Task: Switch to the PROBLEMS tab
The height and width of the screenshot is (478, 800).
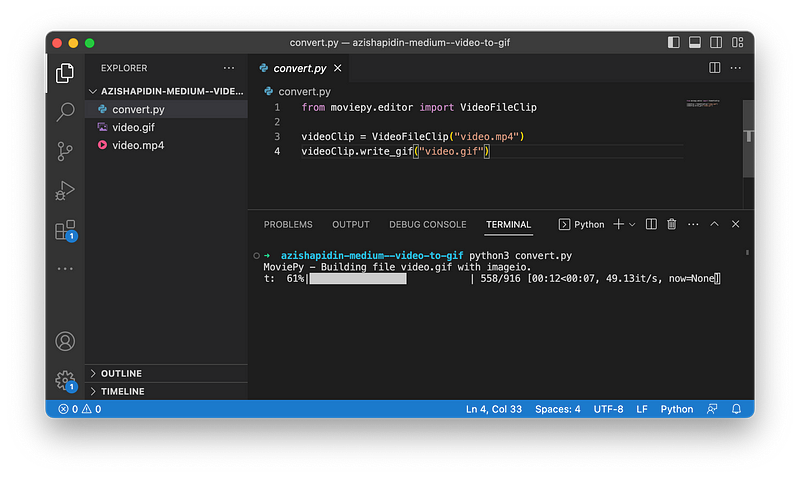Action: (288, 224)
